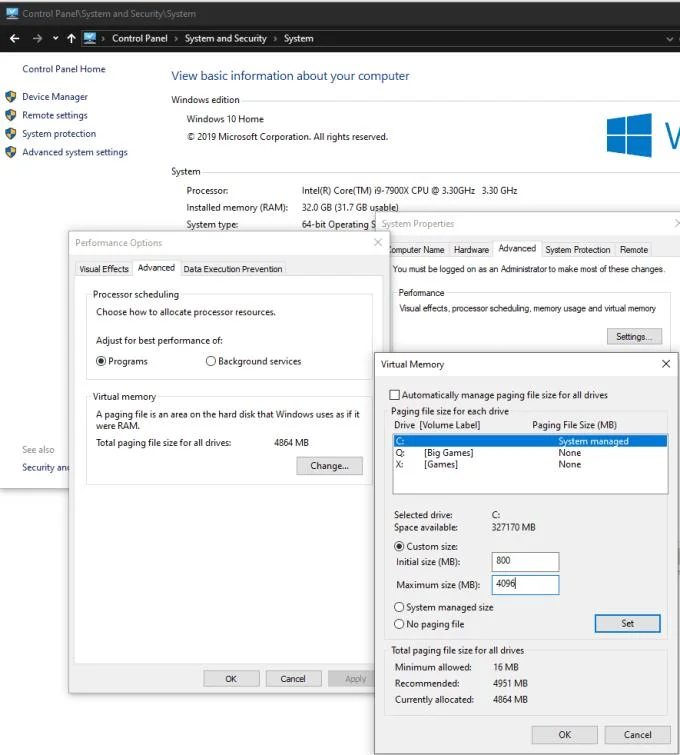680x755 pixels.
Task: Click '327170 MB' space available value
Action: (x=513, y=528)
